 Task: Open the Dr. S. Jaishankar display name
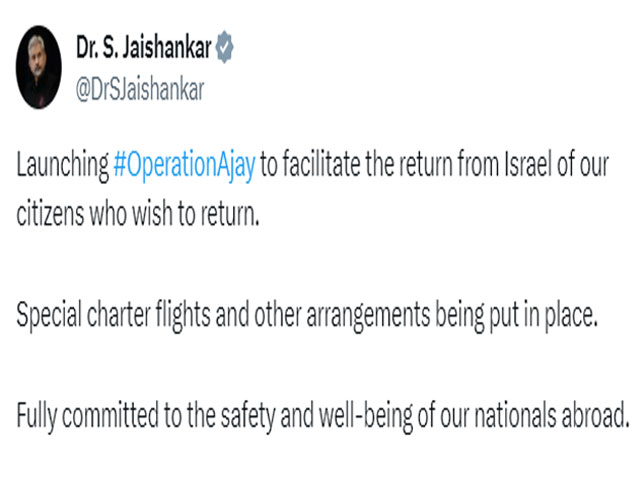[144, 47]
